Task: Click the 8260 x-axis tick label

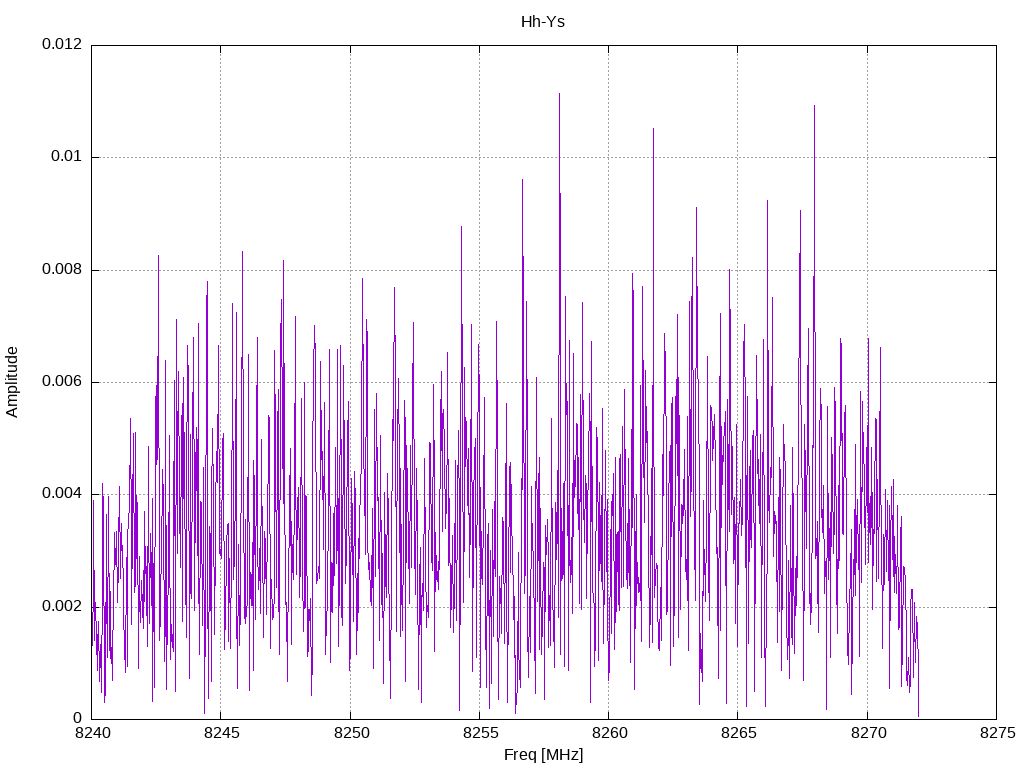Action: tap(609, 733)
